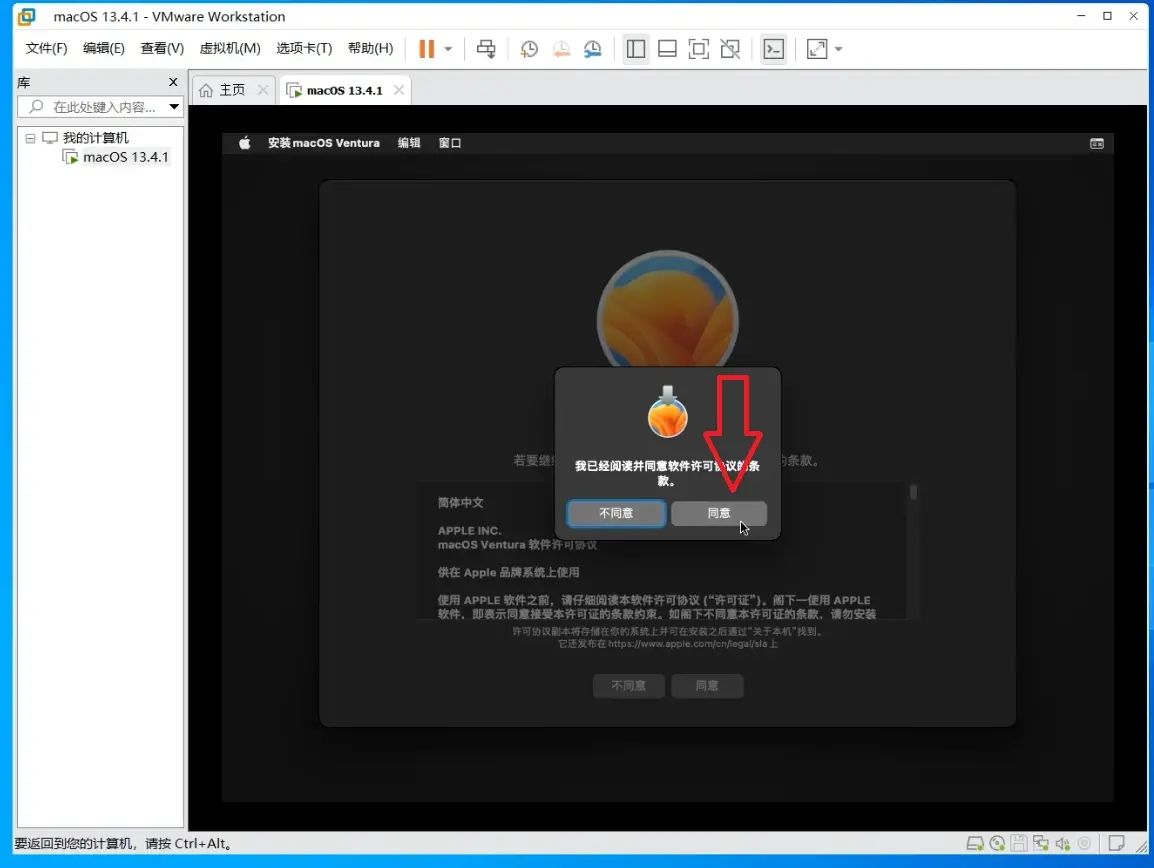Open the 安装 macOS Ventura menu
The height and width of the screenshot is (868, 1154).
[324, 143]
